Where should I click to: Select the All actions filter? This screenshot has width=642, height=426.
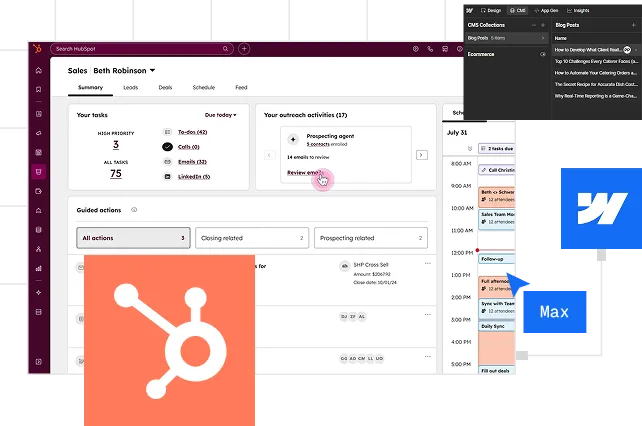click(133, 238)
